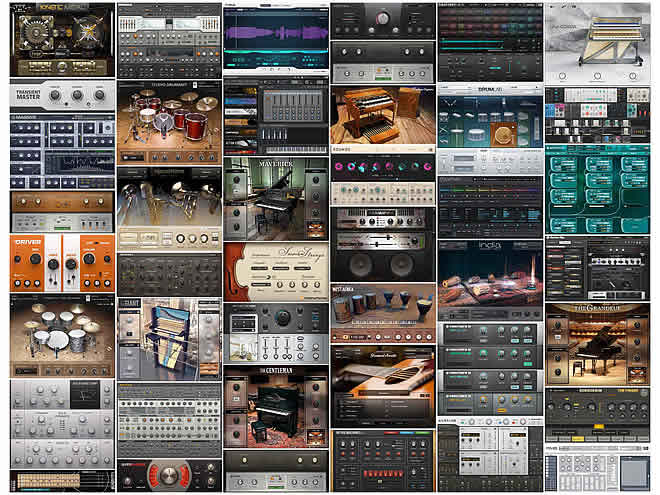
Task: Select the brass instruments plugin thumbnail
Action: pyautogui.click(x=169, y=209)
